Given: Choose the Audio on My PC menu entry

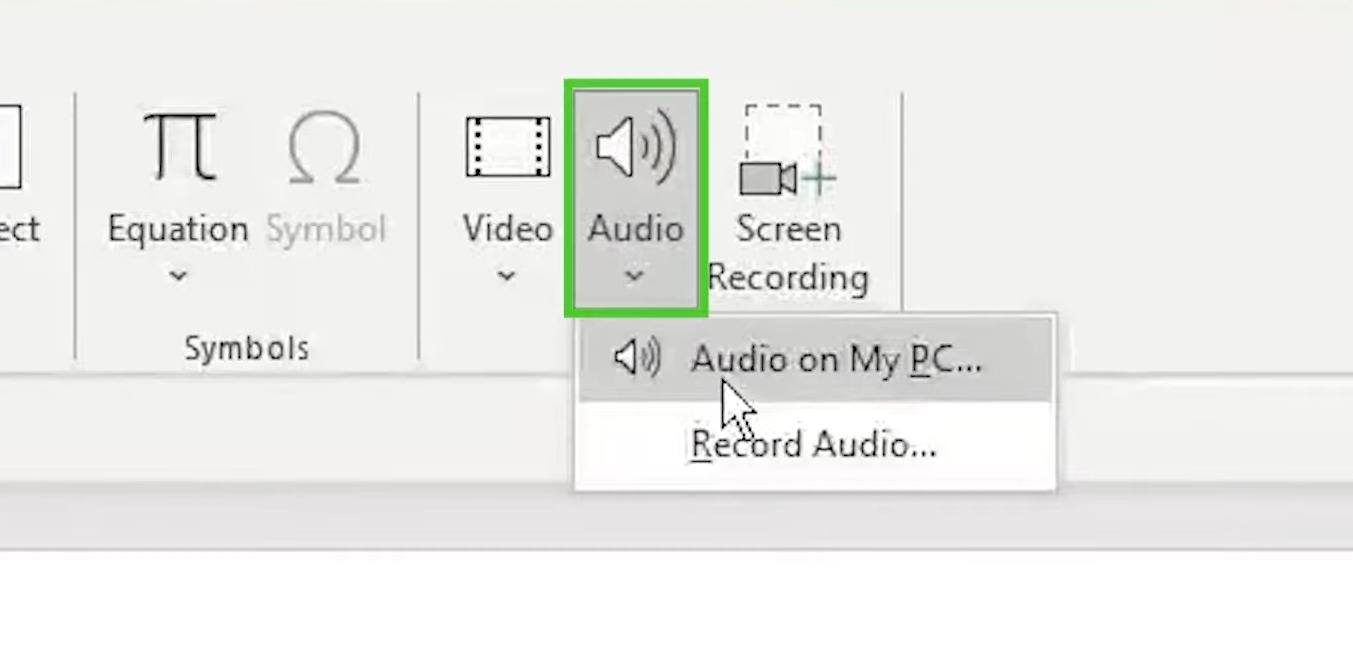Looking at the screenshot, I should [835, 359].
